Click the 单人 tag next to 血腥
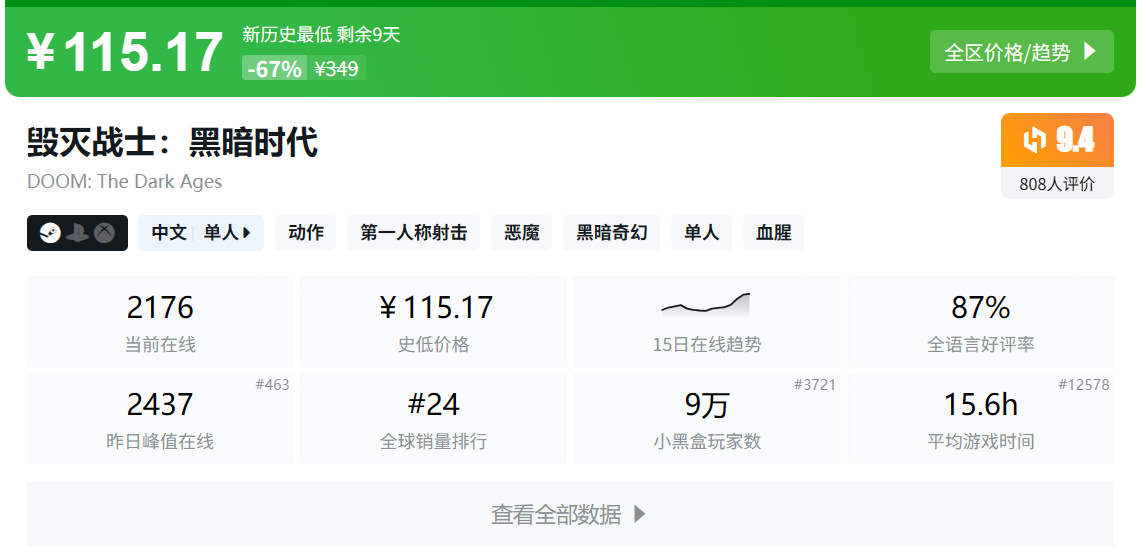 point(702,233)
